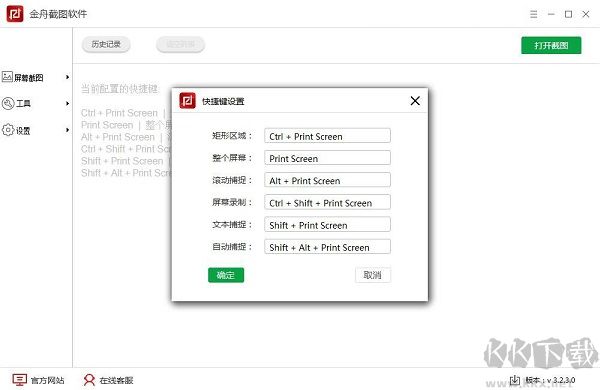
Task: Click the 屏幕录制 shortcut input field
Action: 327,202
